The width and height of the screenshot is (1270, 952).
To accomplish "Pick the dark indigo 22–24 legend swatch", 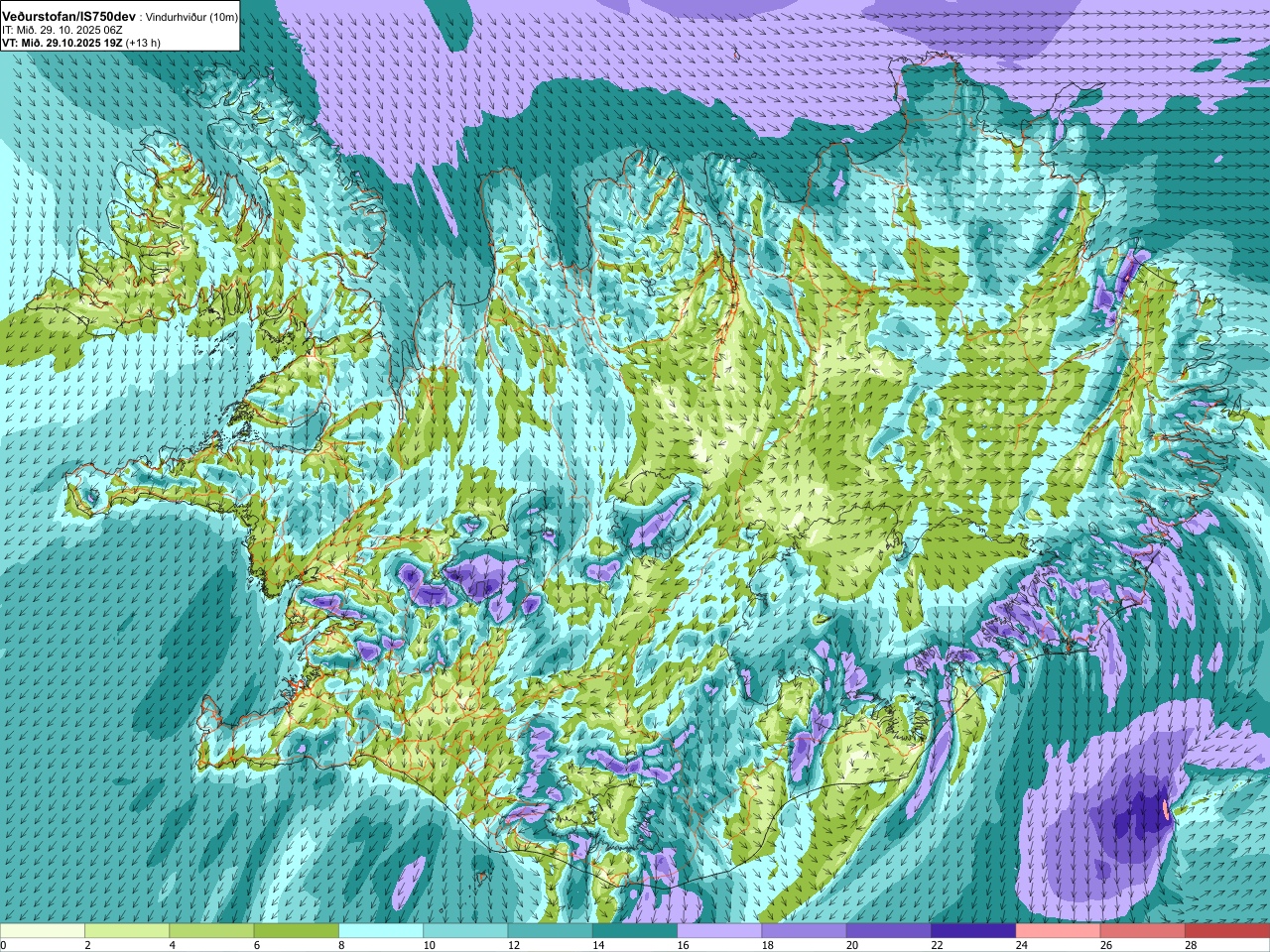I will [973, 931].
